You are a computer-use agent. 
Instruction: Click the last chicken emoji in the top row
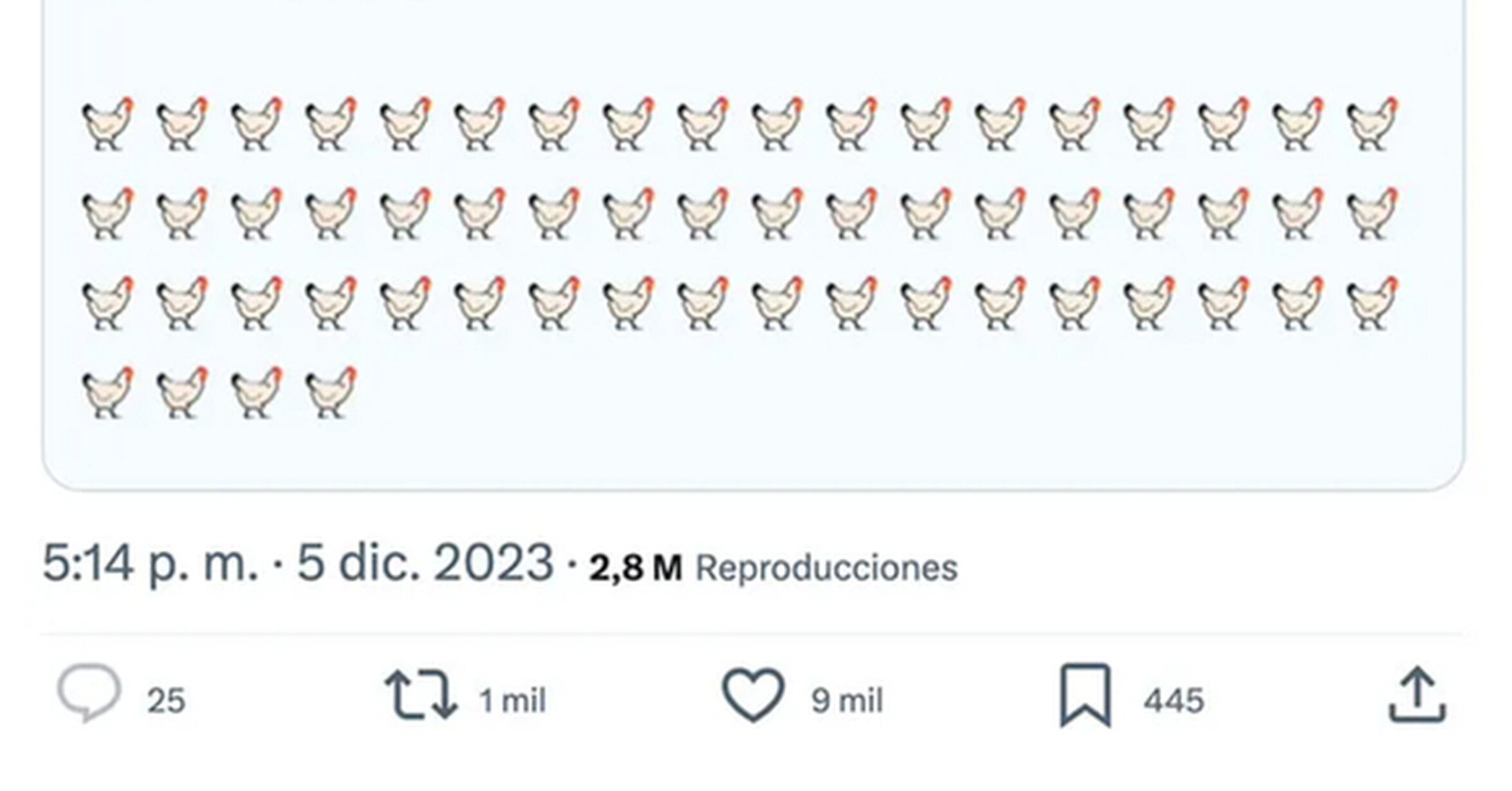tap(1372, 124)
